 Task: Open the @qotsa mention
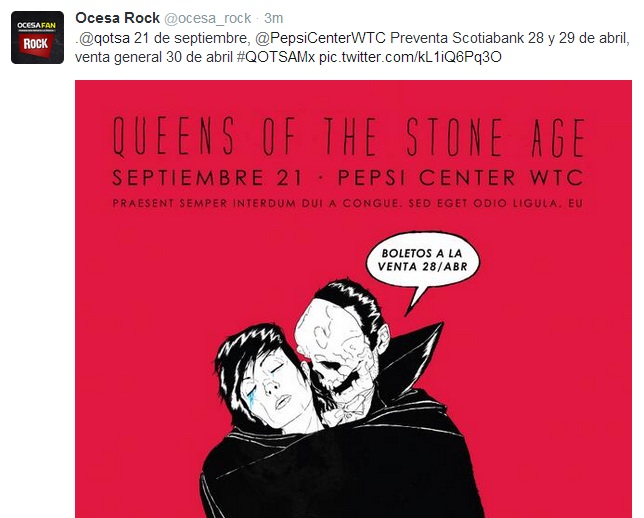click(x=103, y=38)
